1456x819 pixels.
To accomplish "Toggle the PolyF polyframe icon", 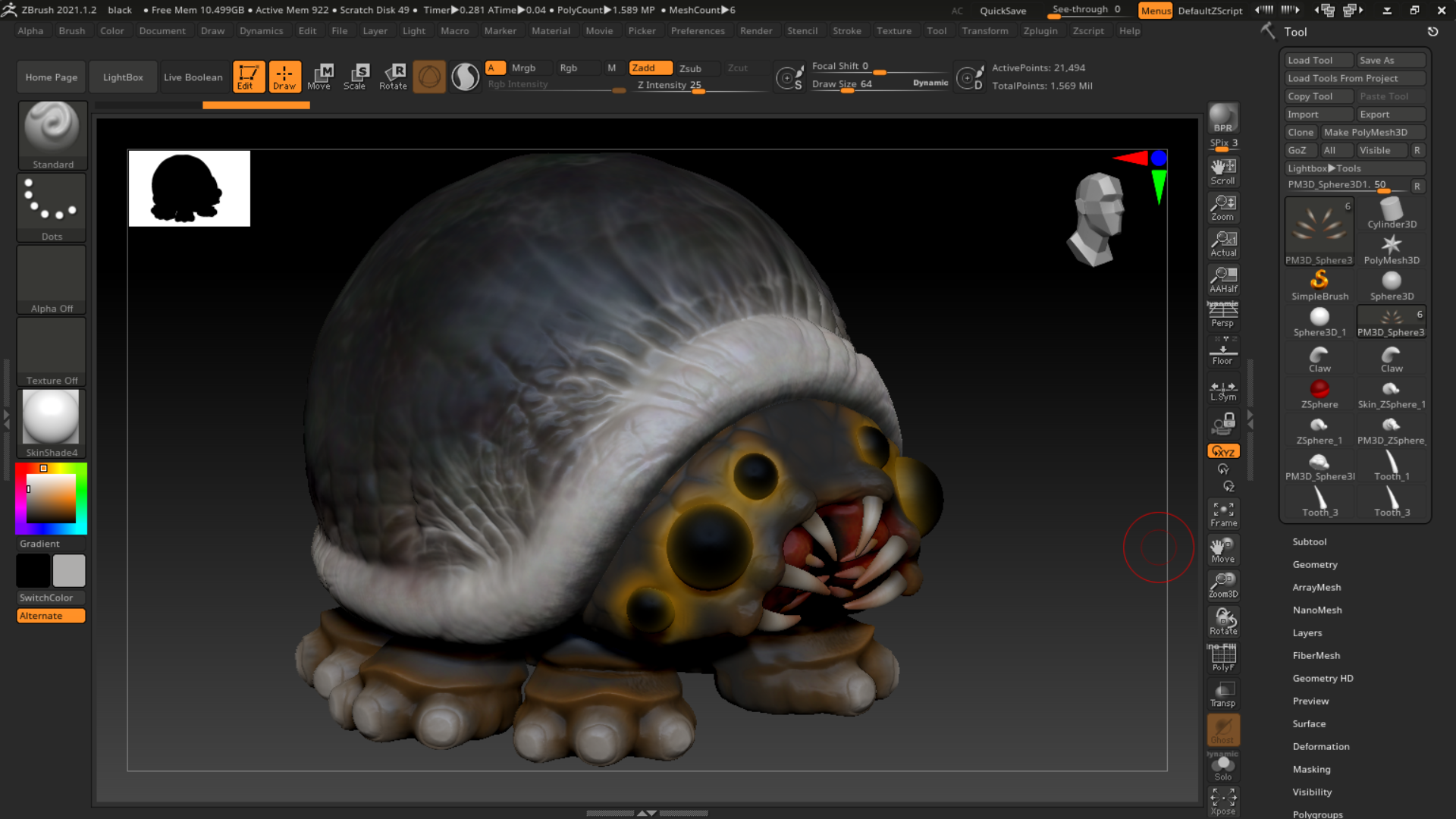I will pos(1222,657).
